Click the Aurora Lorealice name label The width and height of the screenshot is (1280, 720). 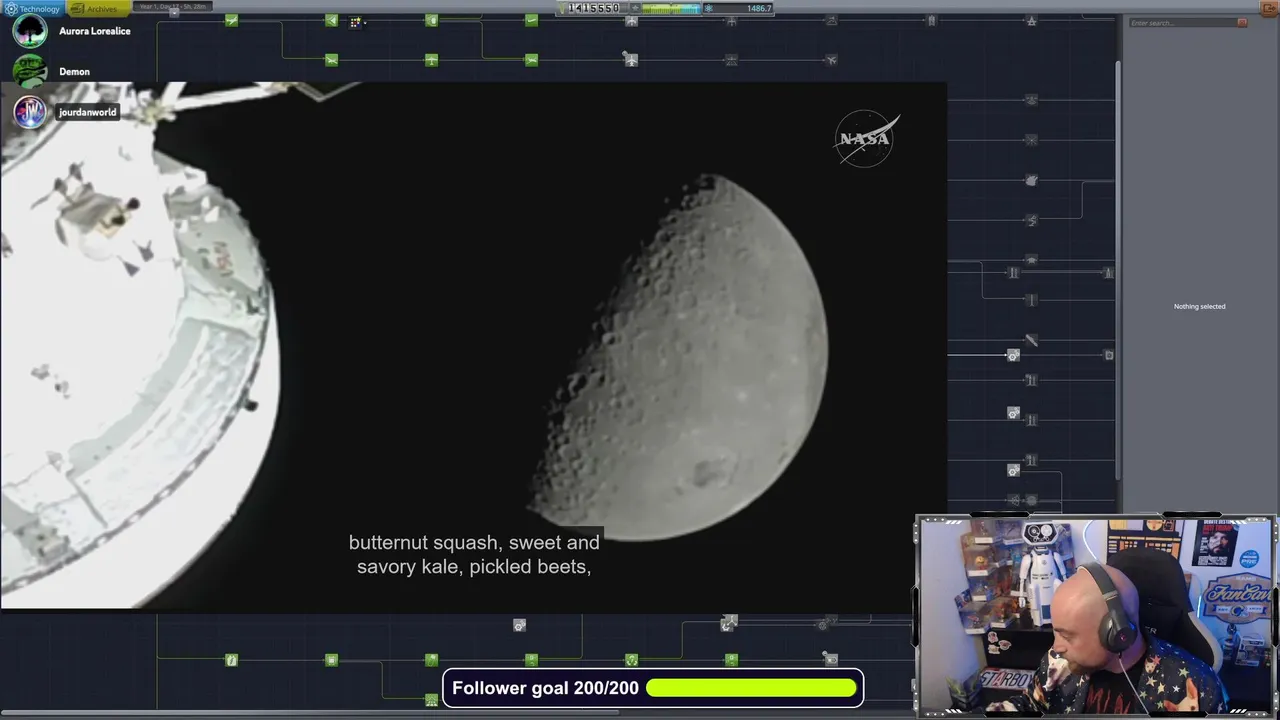pos(95,31)
